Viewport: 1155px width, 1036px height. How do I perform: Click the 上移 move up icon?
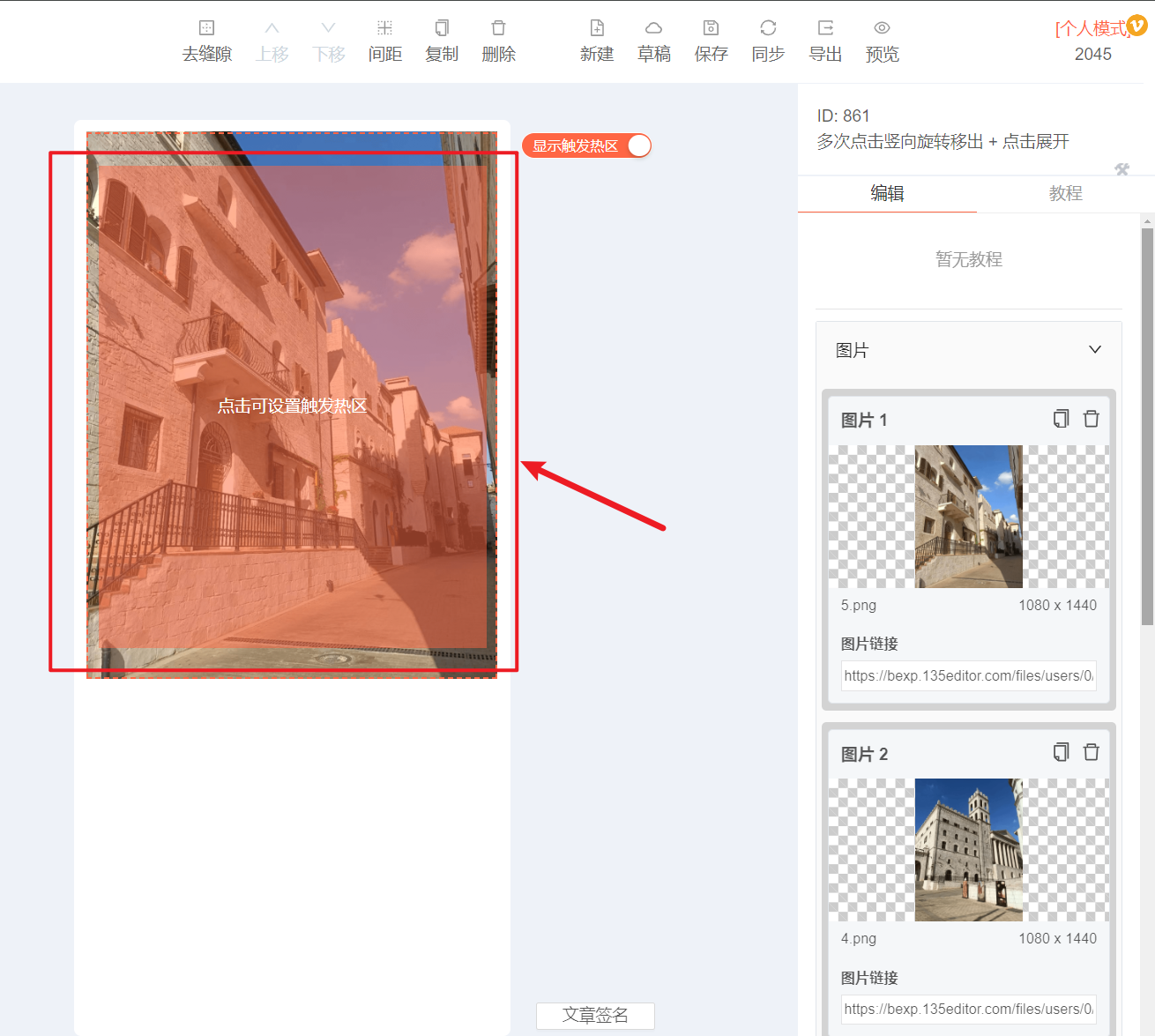272,28
